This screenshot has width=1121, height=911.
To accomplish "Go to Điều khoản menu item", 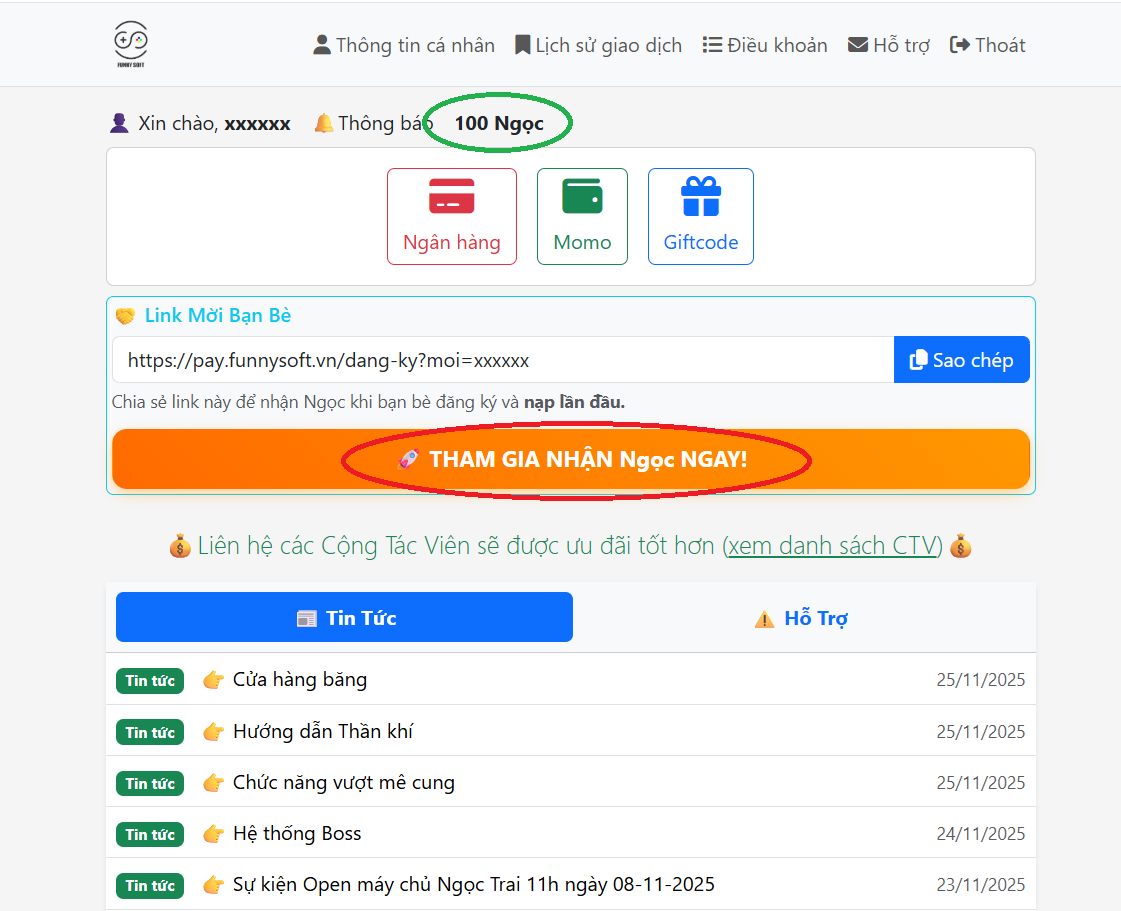I will [x=765, y=45].
